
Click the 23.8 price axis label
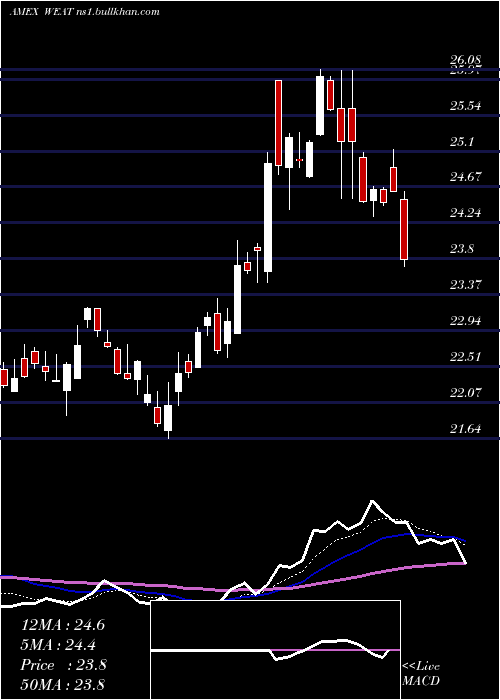tap(462, 249)
